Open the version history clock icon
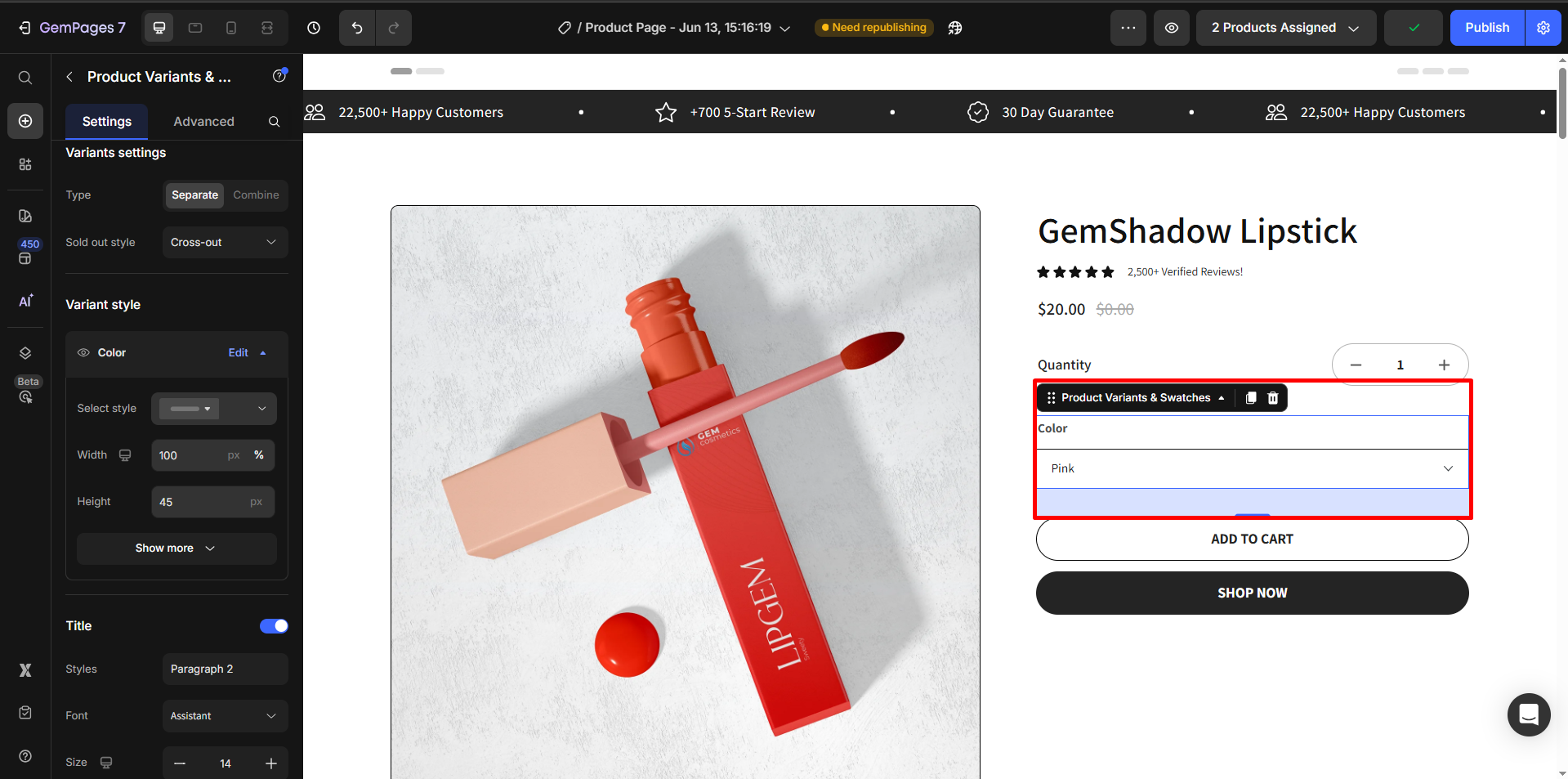 coord(313,27)
